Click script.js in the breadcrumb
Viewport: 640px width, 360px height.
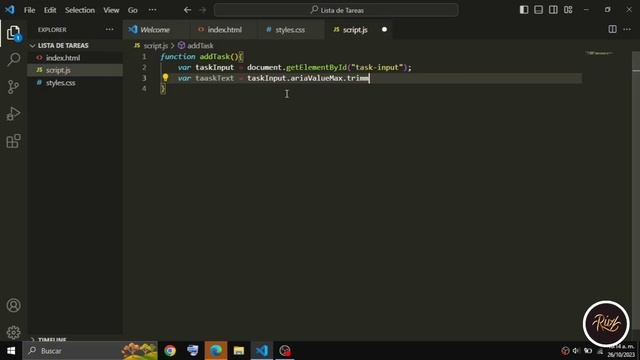pos(156,46)
